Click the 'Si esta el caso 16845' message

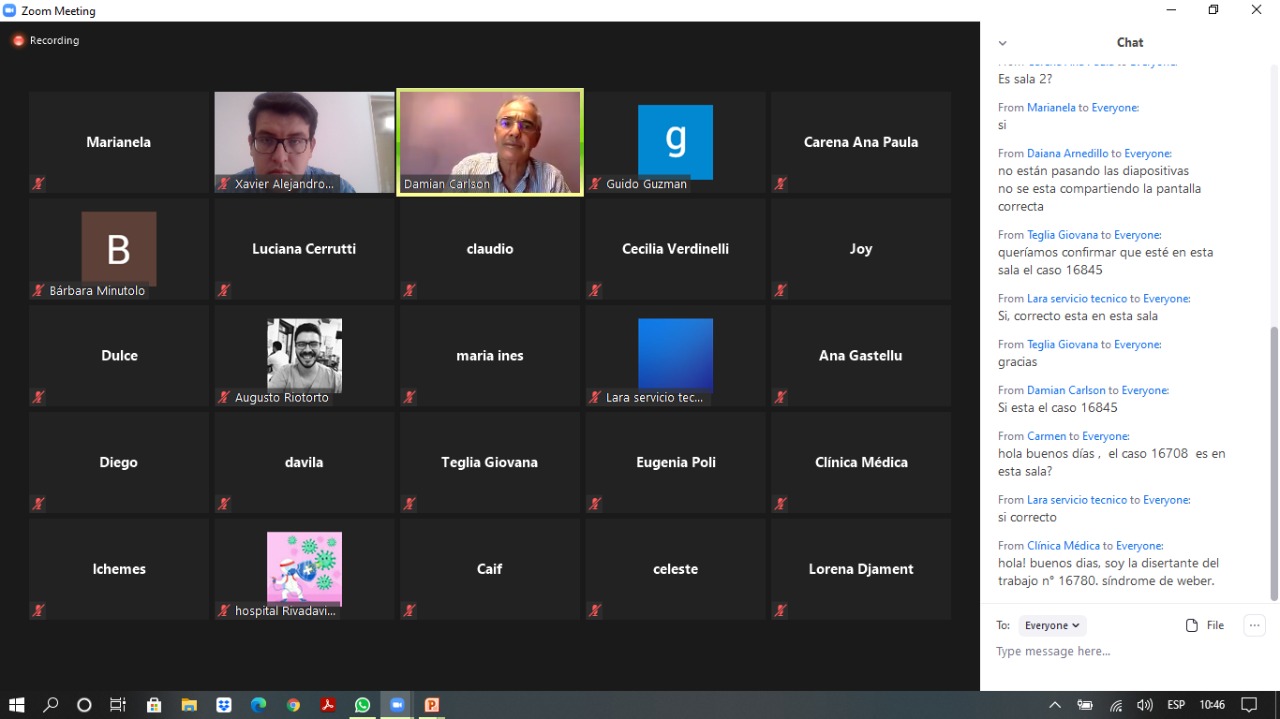(1057, 408)
